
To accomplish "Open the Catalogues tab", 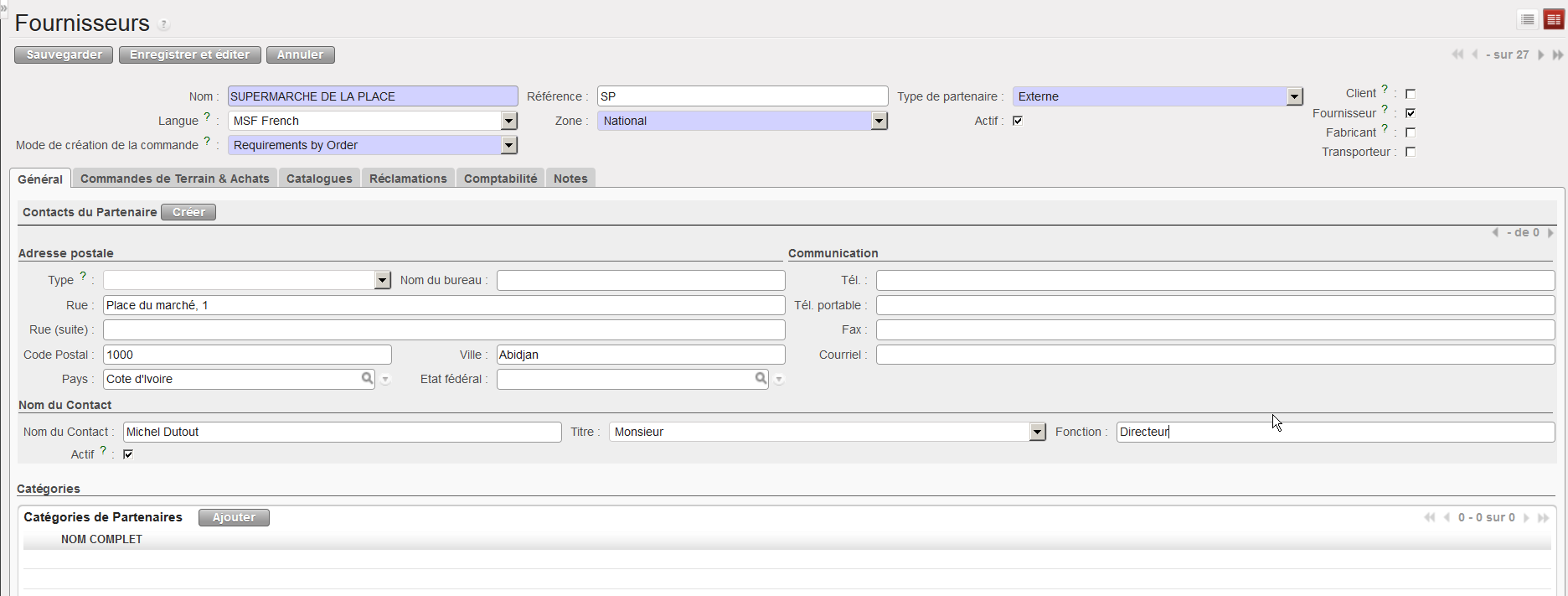I will (319, 179).
